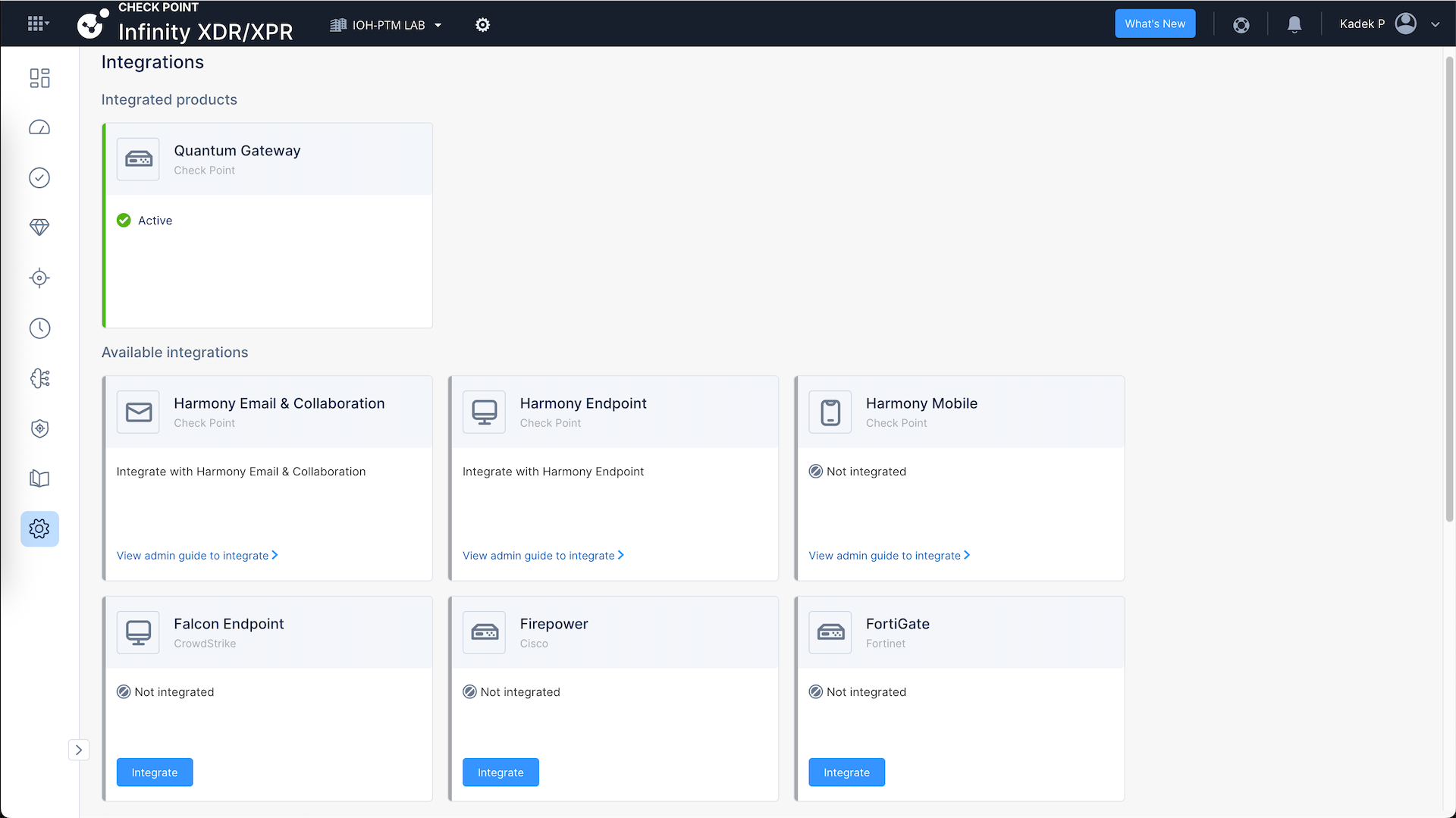Viewport: 1456px width, 818px height.
Task: Open the brain AI sidebar icon
Action: 39,378
